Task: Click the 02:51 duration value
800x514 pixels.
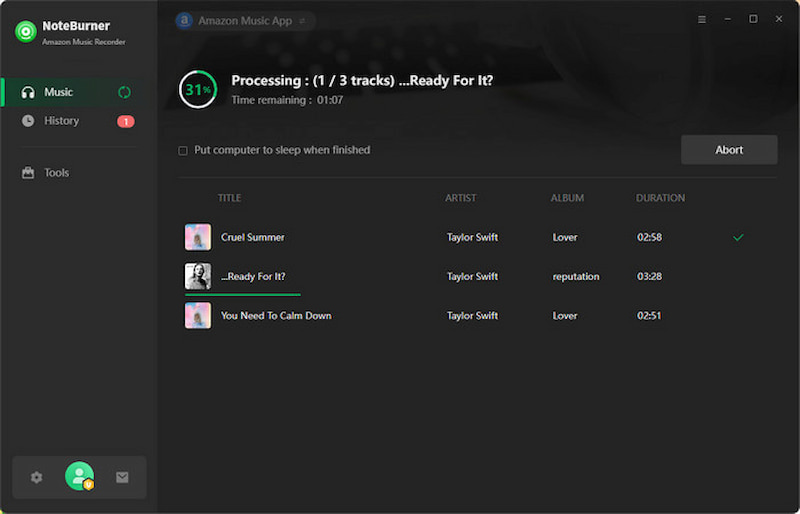Action: pyautogui.click(x=649, y=315)
